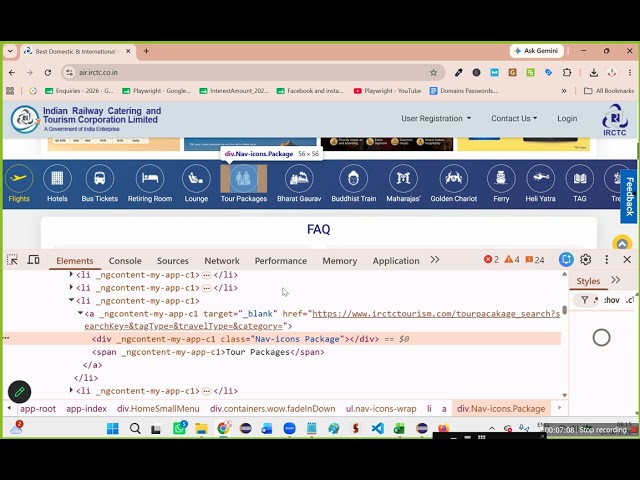Image resolution: width=640 pixels, height=480 pixels.
Task: Open the Styles tab in the sidebar
Action: (x=588, y=281)
